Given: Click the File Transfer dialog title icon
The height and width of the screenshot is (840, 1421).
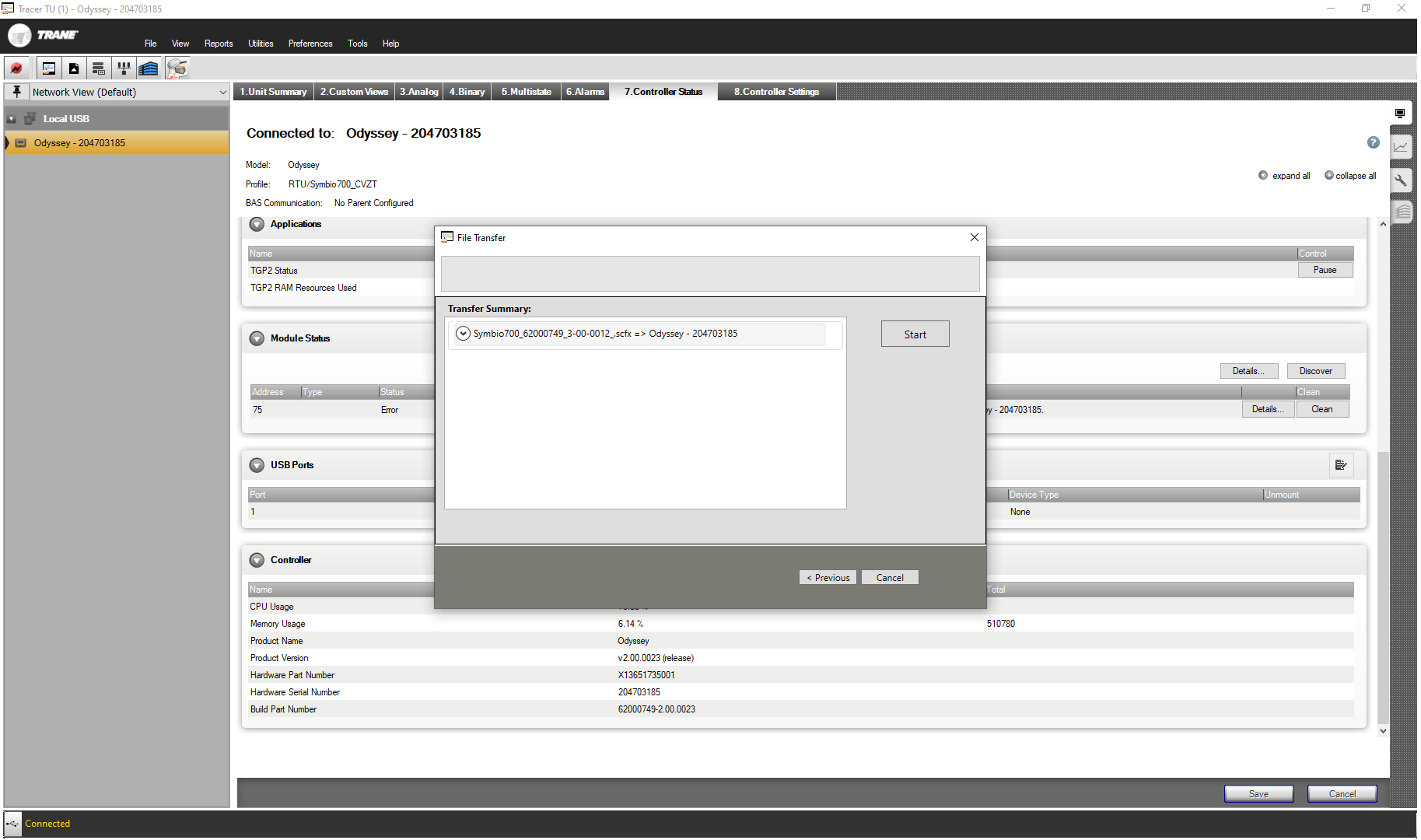Looking at the screenshot, I should tap(447, 237).
